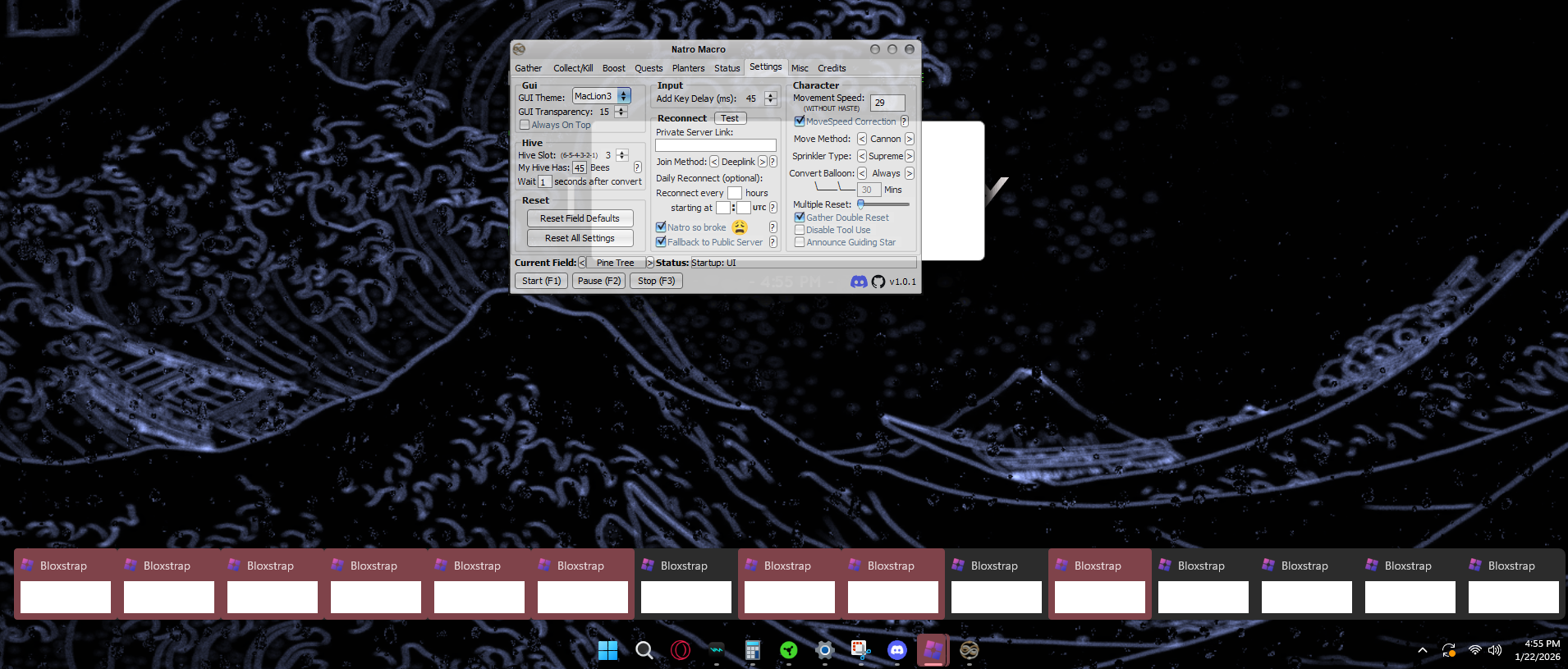Open the teal waveform app in taskbar
The image size is (1568, 669).
point(717,651)
